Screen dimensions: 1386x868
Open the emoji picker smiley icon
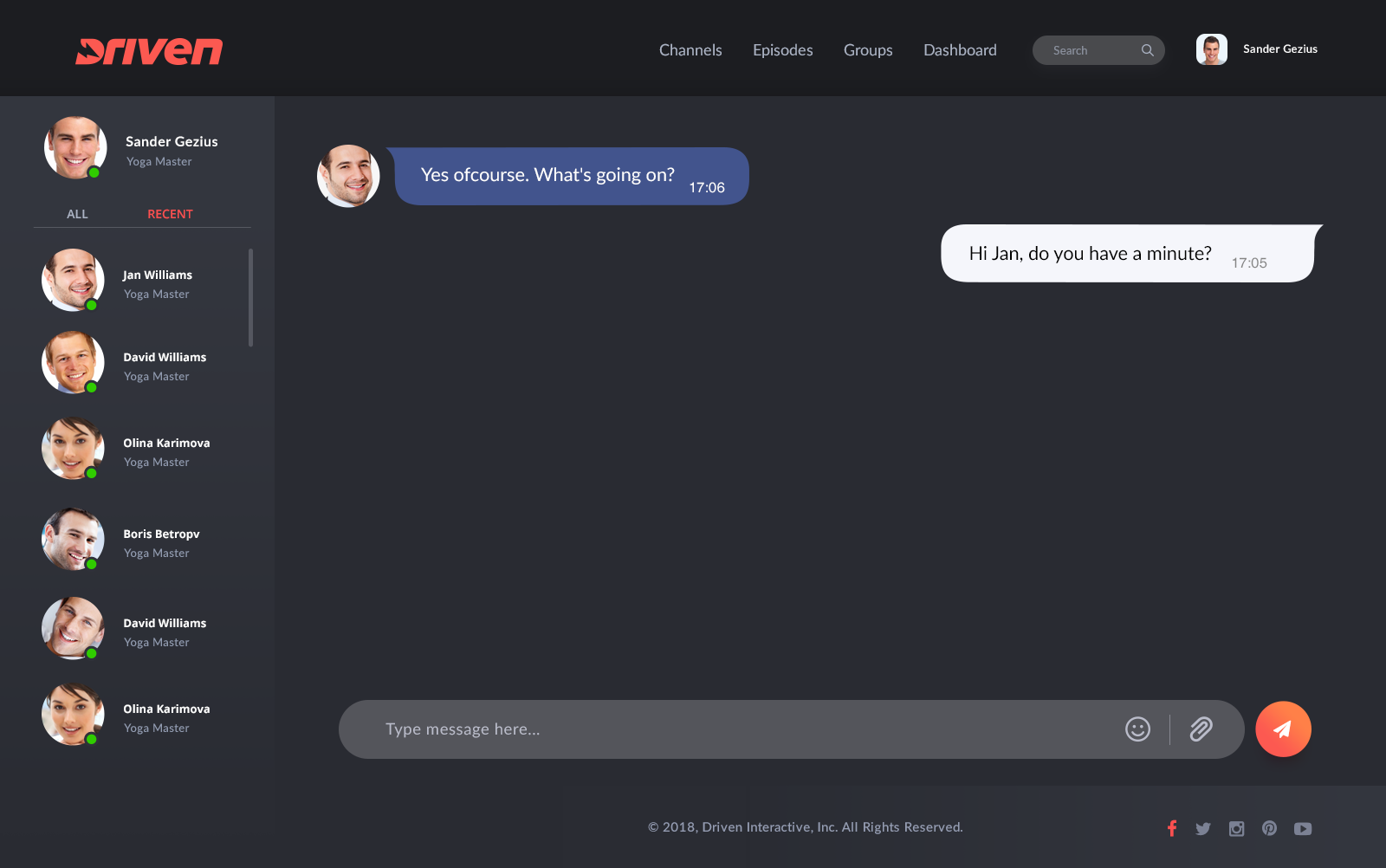pyautogui.click(x=1137, y=729)
